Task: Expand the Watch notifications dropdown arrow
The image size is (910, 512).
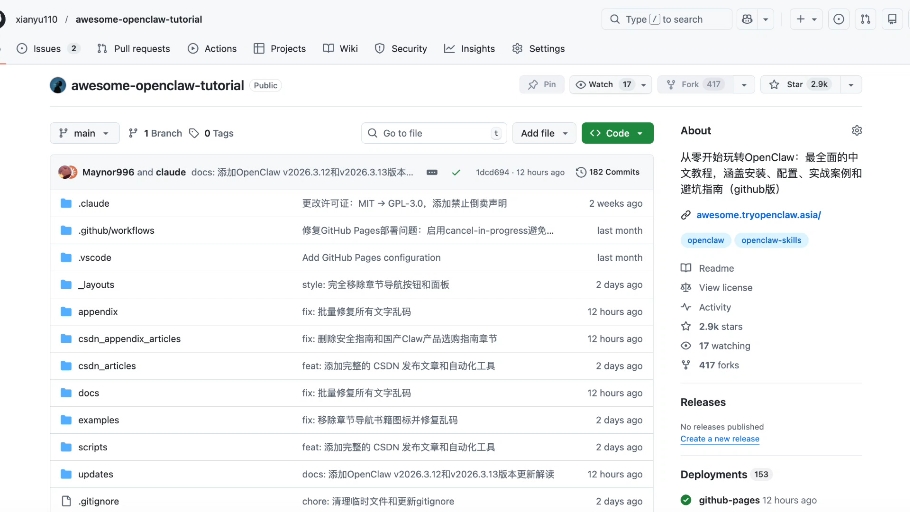Action: (644, 85)
